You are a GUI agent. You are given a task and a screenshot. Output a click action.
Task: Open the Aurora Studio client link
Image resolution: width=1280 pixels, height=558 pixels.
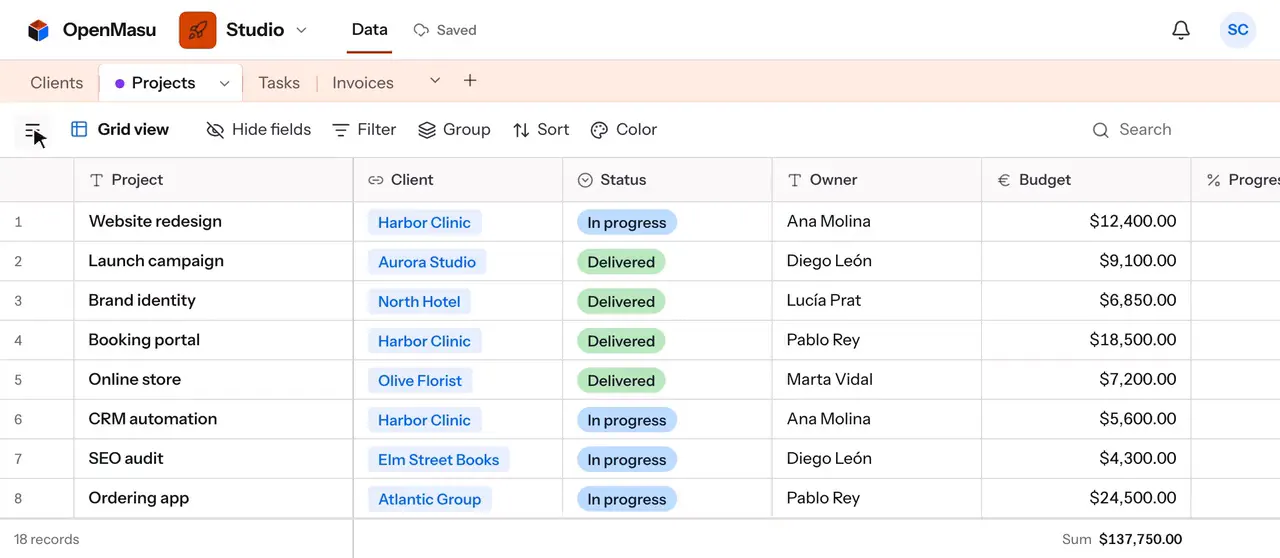point(427,262)
